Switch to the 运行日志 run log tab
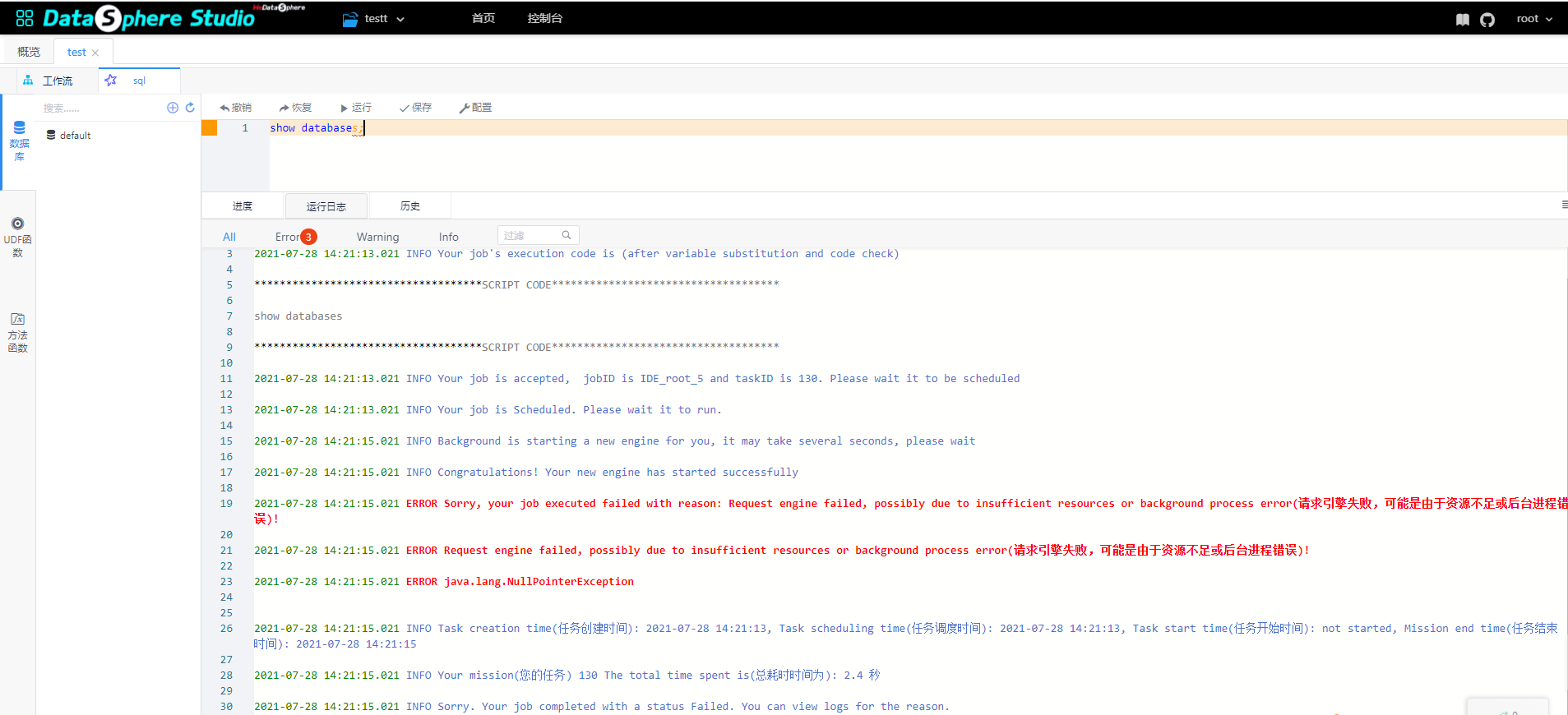 326,206
